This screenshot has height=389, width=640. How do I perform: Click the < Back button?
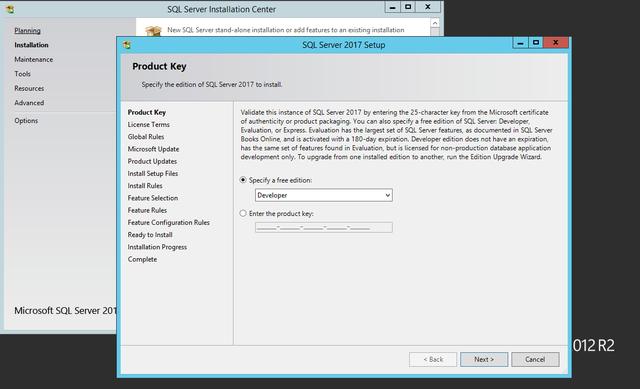point(433,359)
